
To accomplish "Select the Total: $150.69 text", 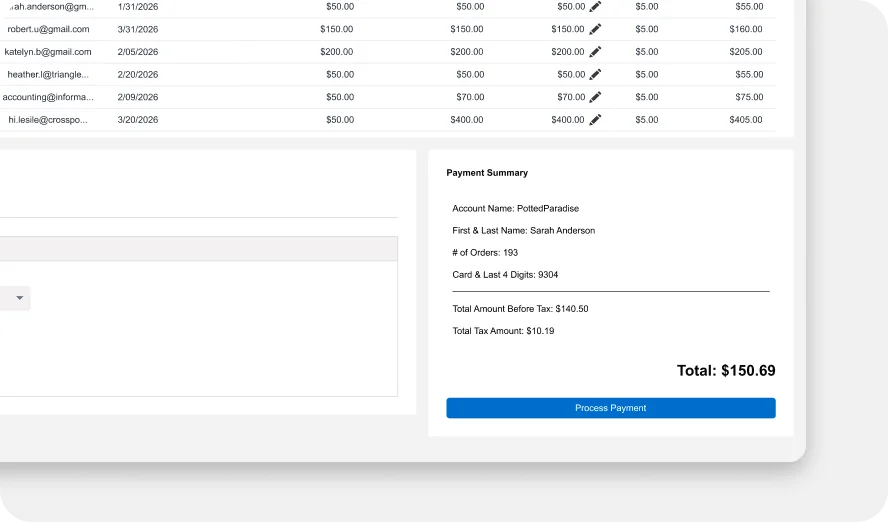I will click(x=726, y=370).
